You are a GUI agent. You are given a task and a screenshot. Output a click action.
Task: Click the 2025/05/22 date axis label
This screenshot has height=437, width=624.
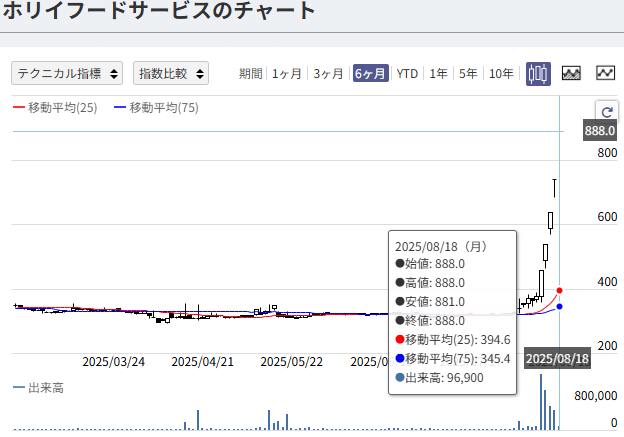click(291, 362)
